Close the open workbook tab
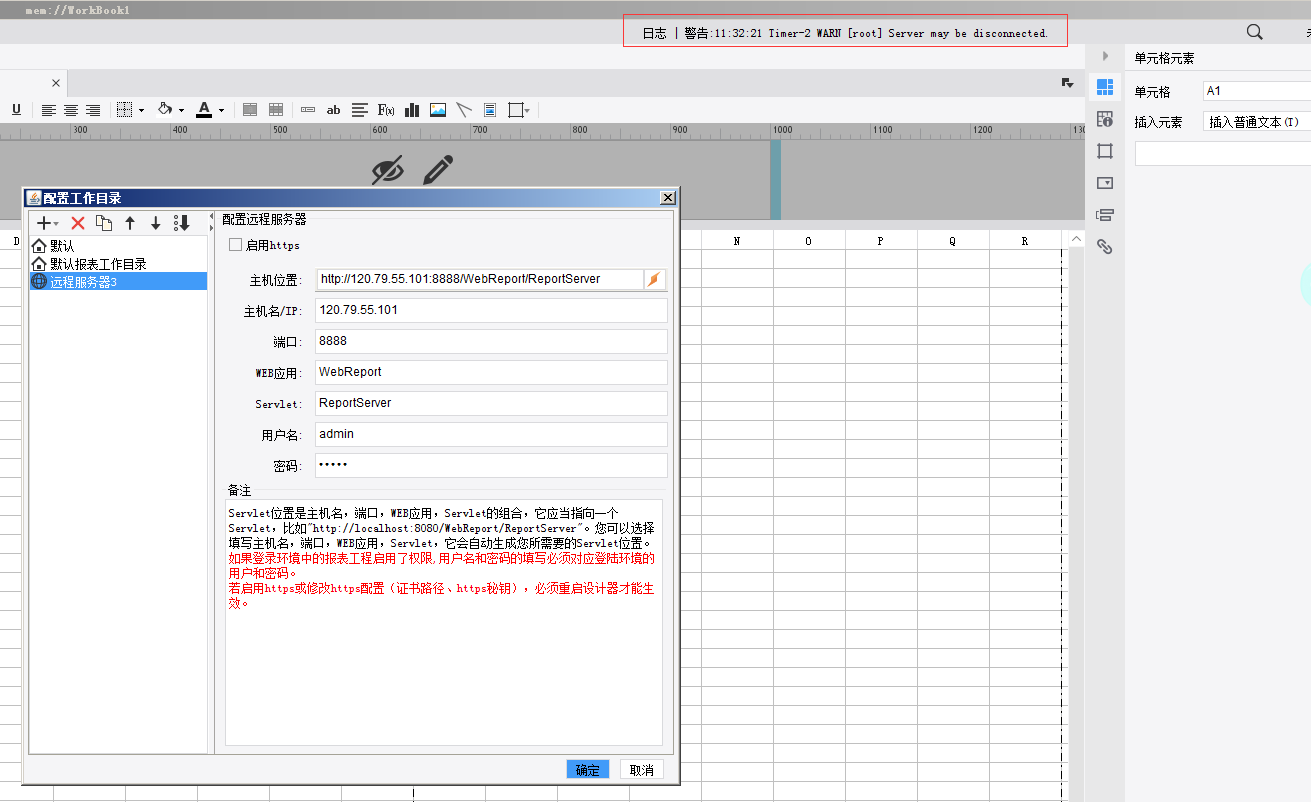The image size is (1311, 802). (56, 83)
